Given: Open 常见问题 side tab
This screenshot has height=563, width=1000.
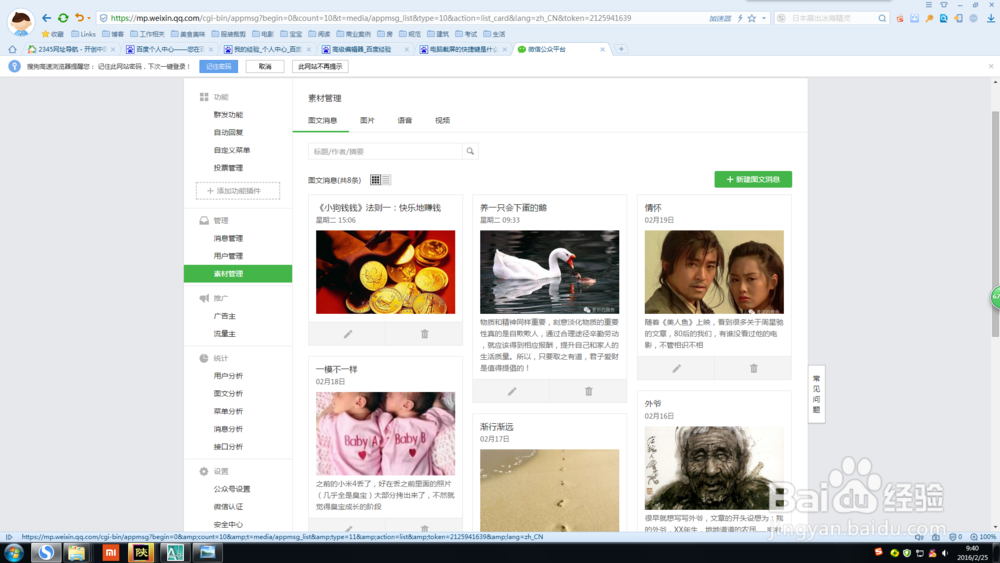Looking at the screenshot, I should coord(816,394).
